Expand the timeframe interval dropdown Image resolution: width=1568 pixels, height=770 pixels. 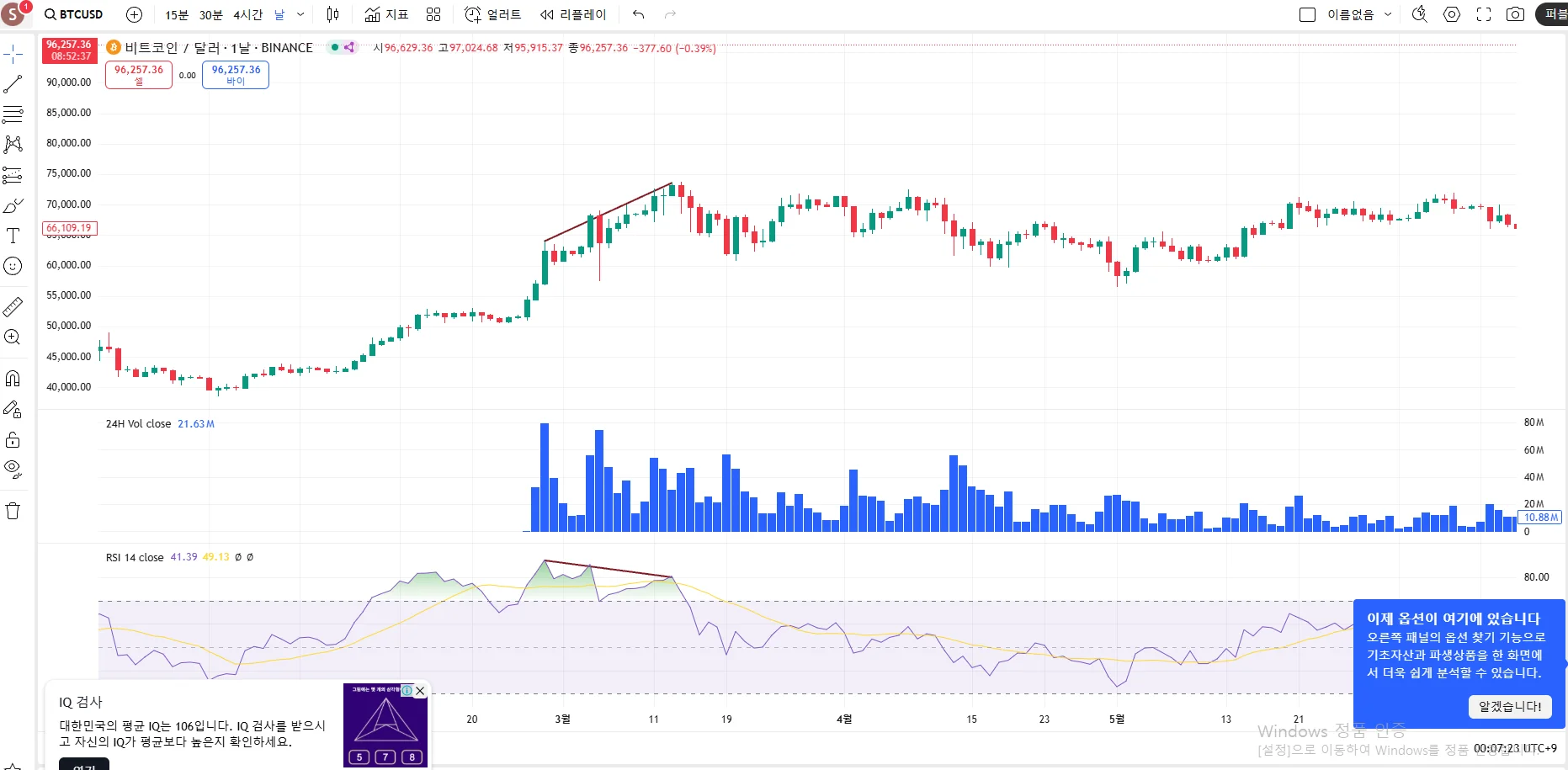coord(300,14)
